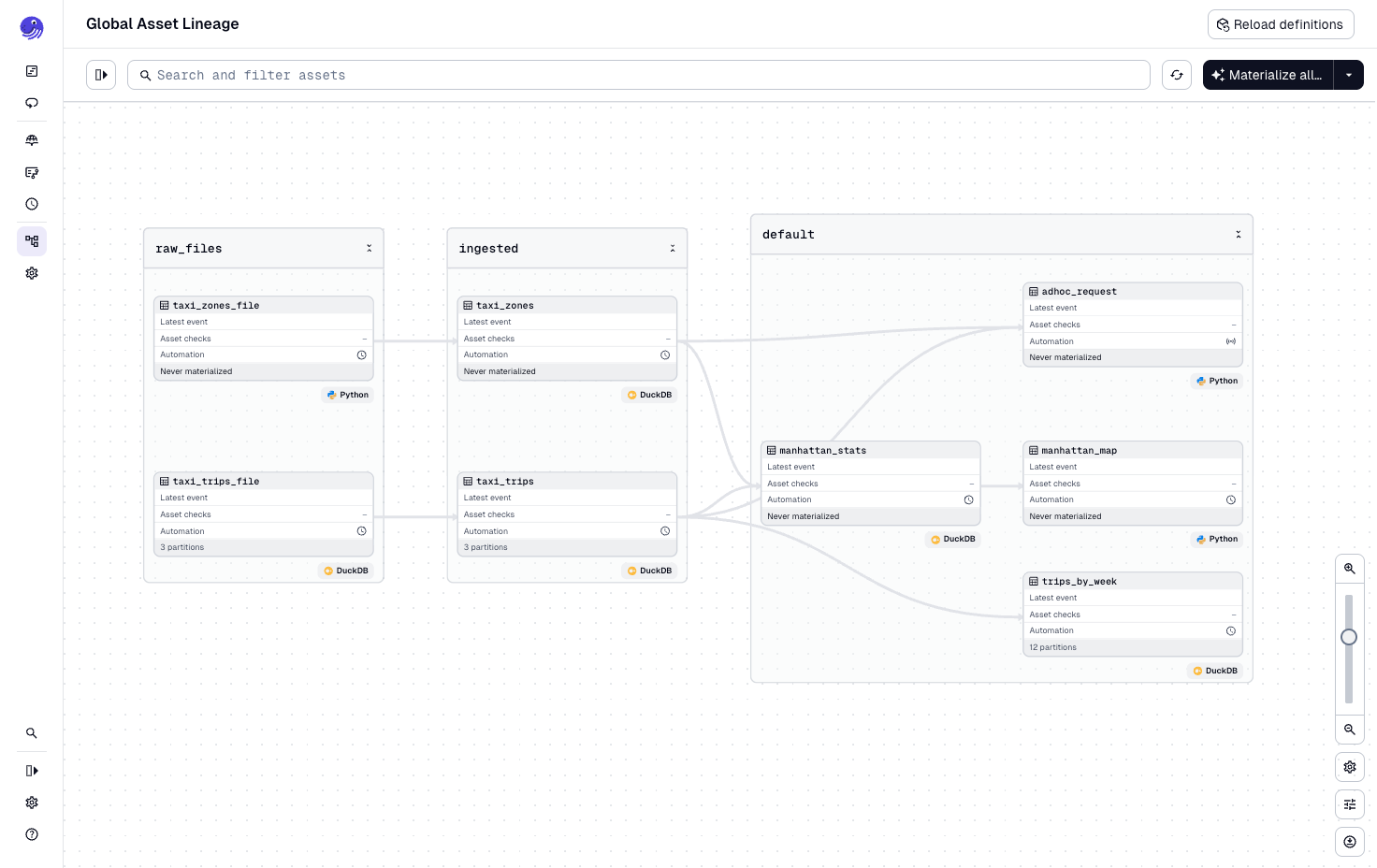Click the Search and filter assets field
Image resolution: width=1377 pixels, height=868 pixels.
639,75
